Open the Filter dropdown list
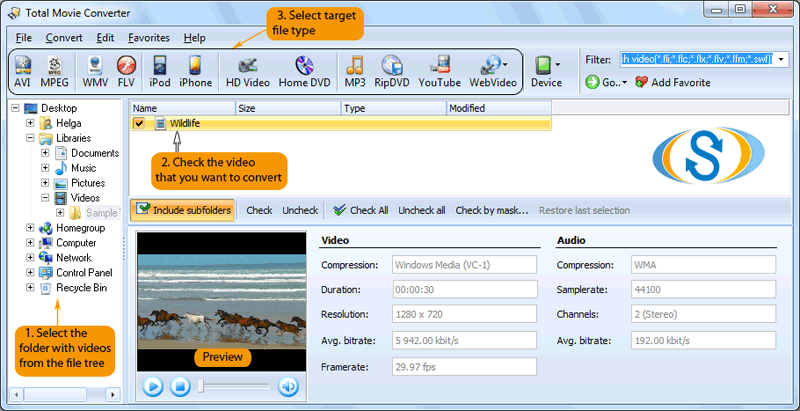 click(782, 60)
